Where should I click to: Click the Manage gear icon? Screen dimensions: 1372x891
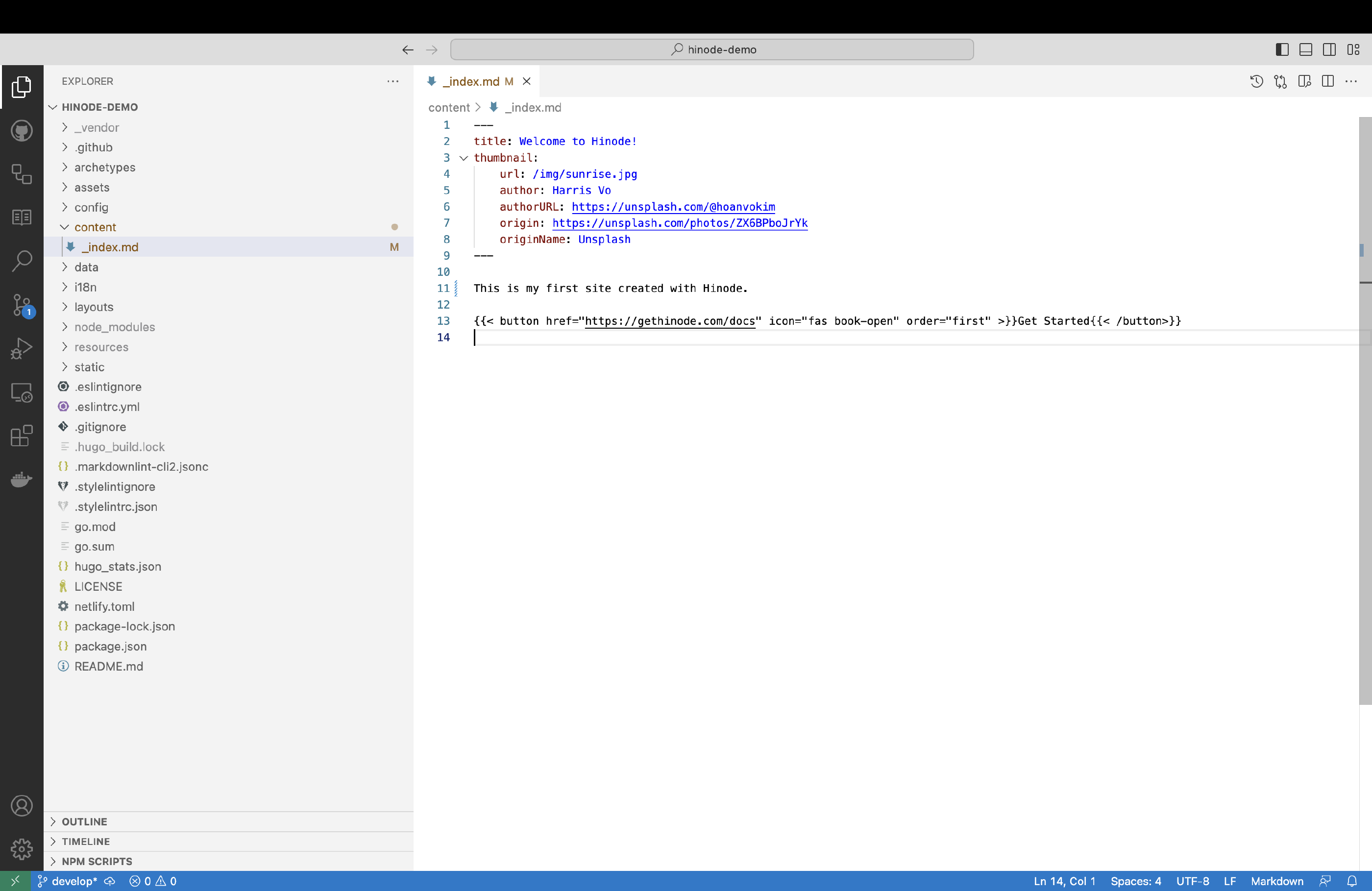tap(22, 848)
